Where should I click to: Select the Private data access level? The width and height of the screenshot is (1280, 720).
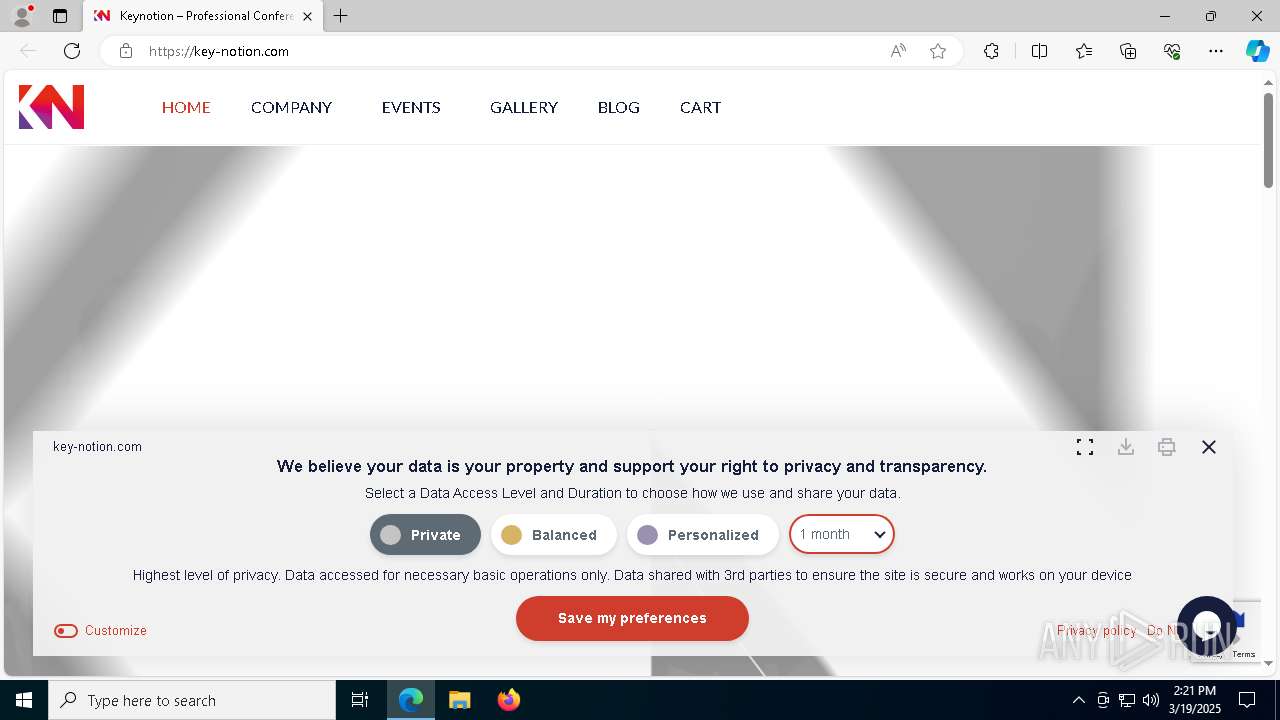[425, 535]
